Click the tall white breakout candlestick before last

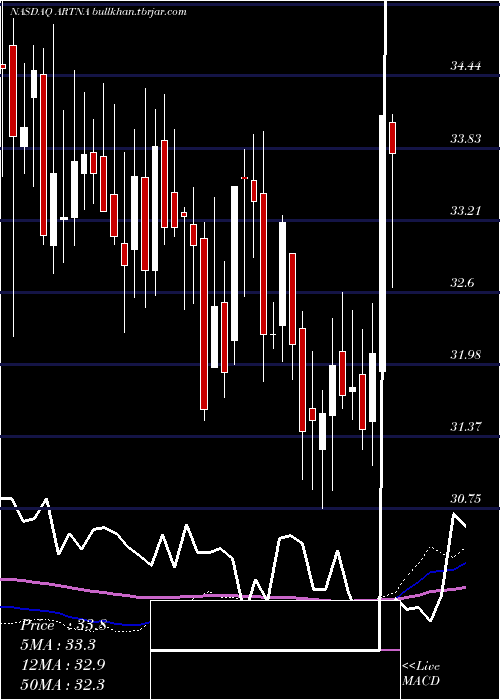point(383,243)
